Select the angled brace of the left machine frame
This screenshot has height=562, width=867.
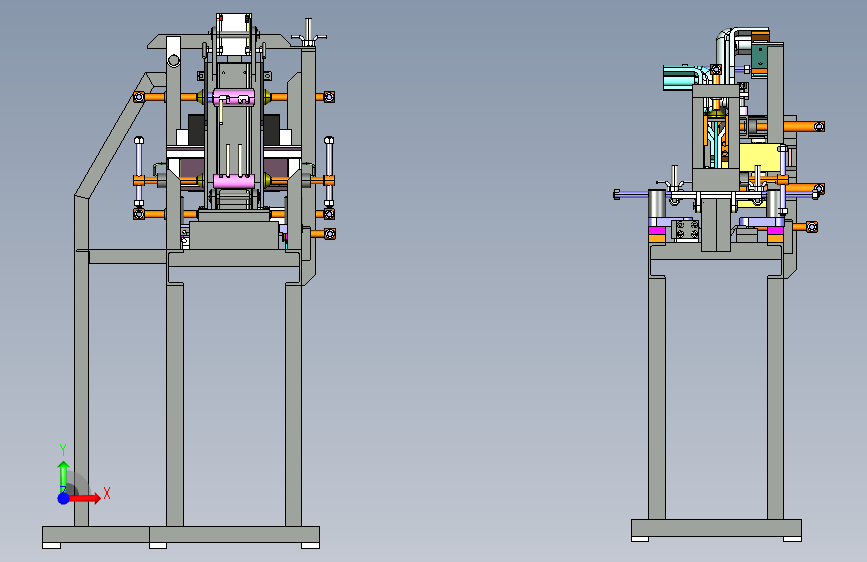[x=113, y=136]
